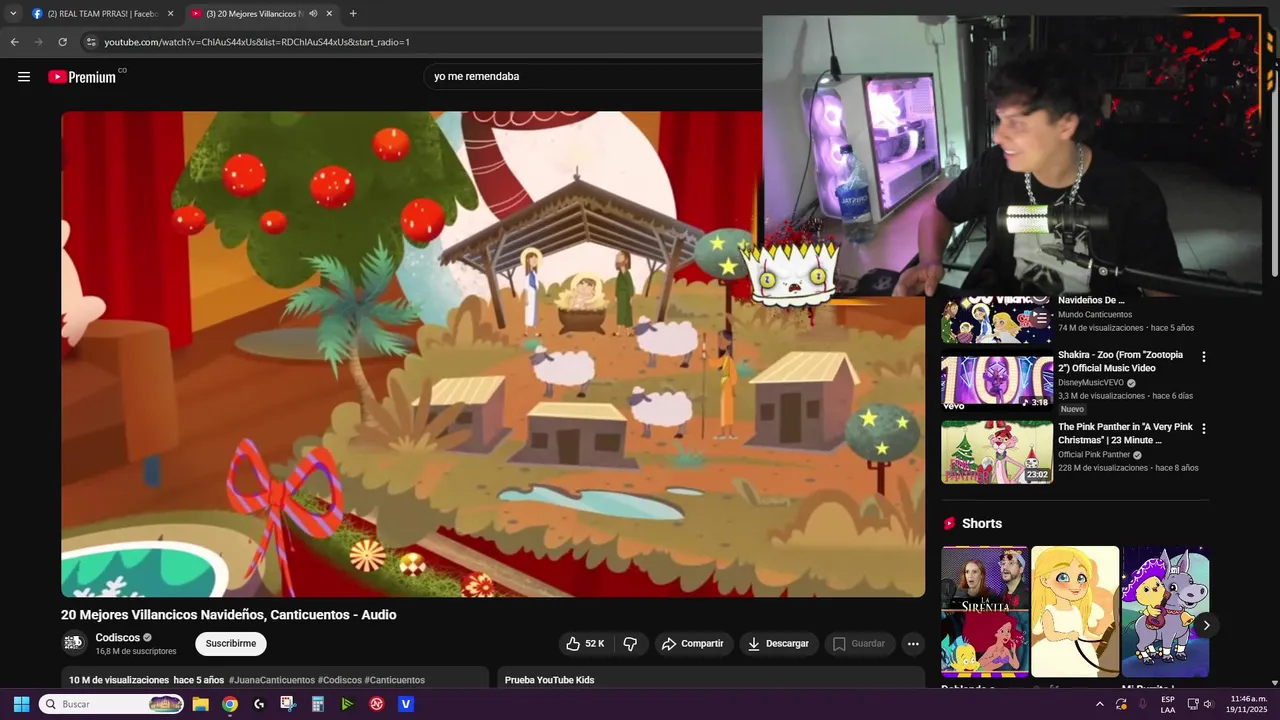The height and width of the screenshot is (720, 1280).
Task: Open the sync update tray icon
Action: click(1121, 704)
